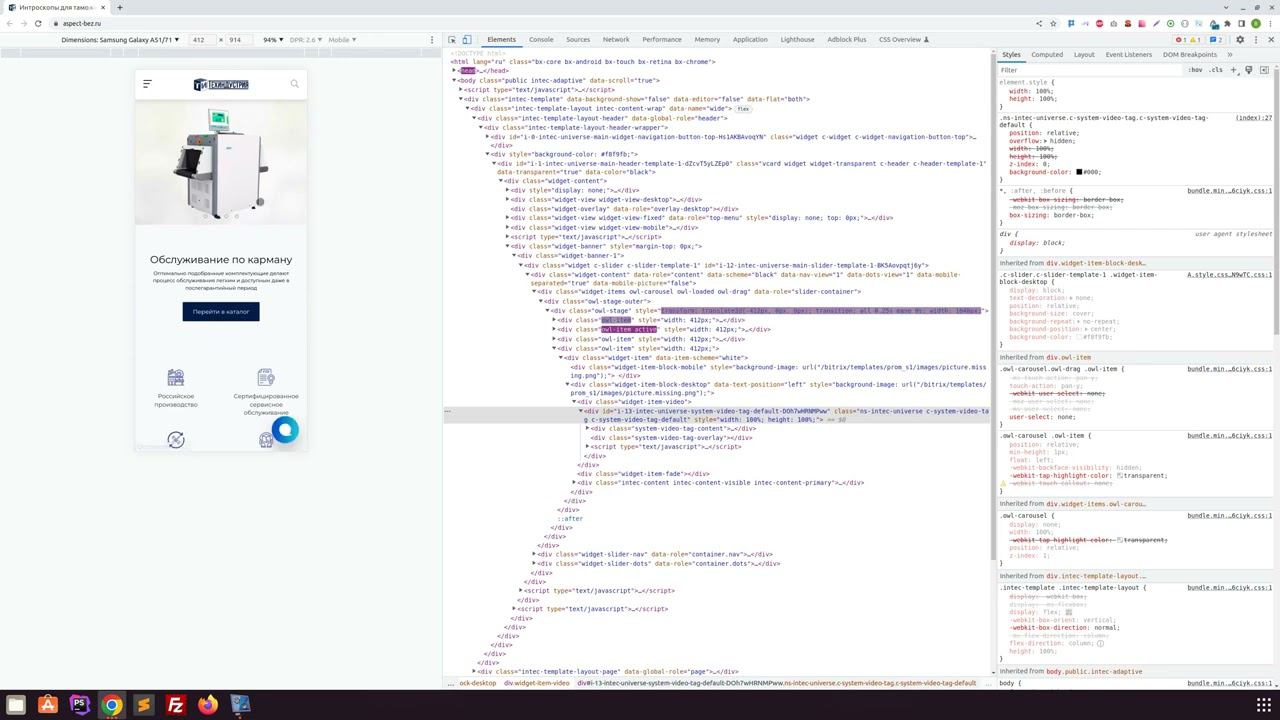This screenshot has width=1280, height=720.
Task: Open DevTools settings gear
Action: [x=1240, y=40]
